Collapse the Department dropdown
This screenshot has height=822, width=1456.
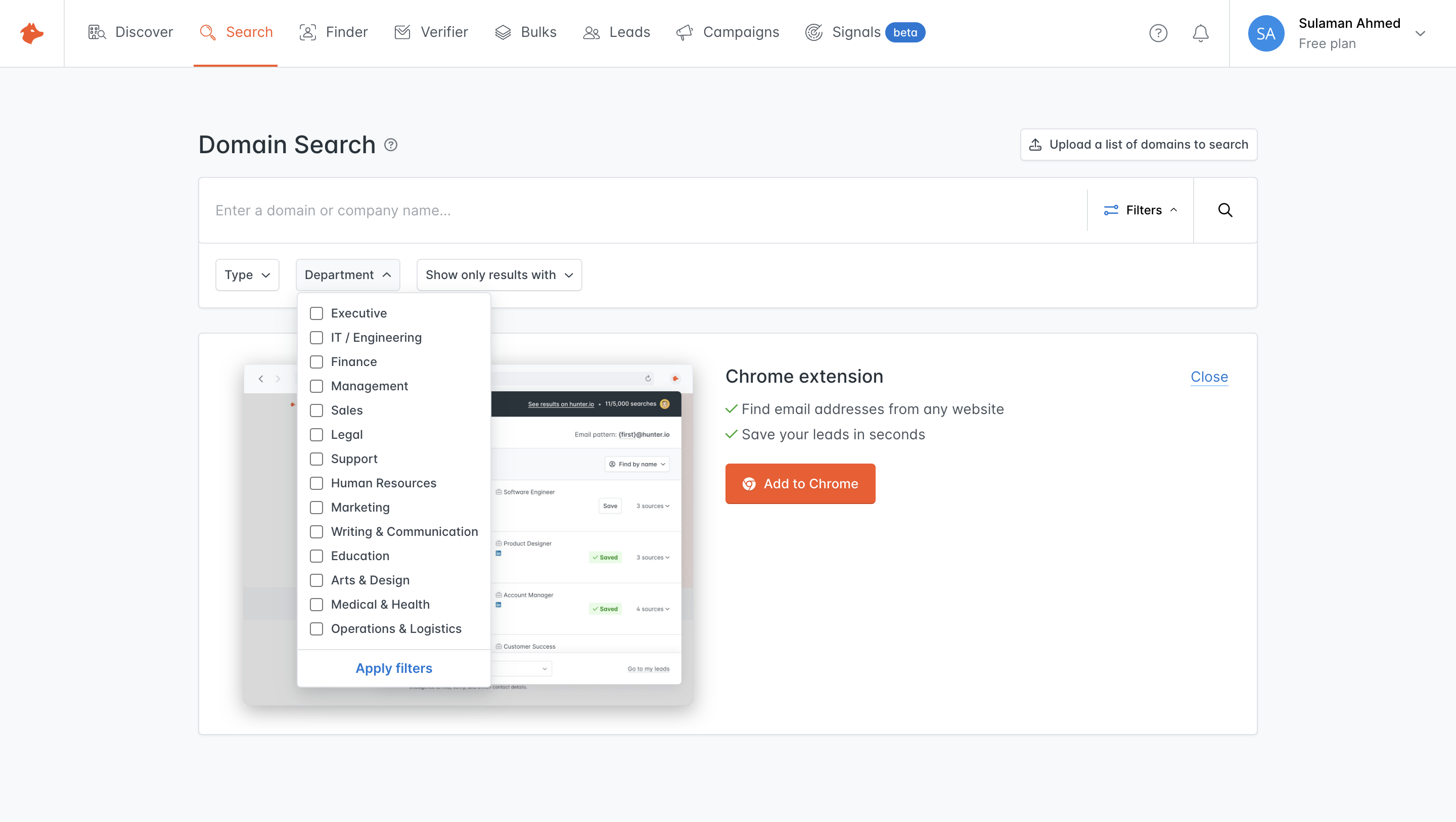[x=348, y=275]
